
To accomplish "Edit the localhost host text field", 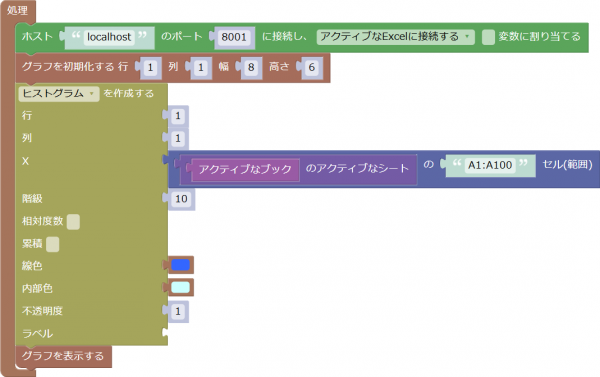I will 109,37.
